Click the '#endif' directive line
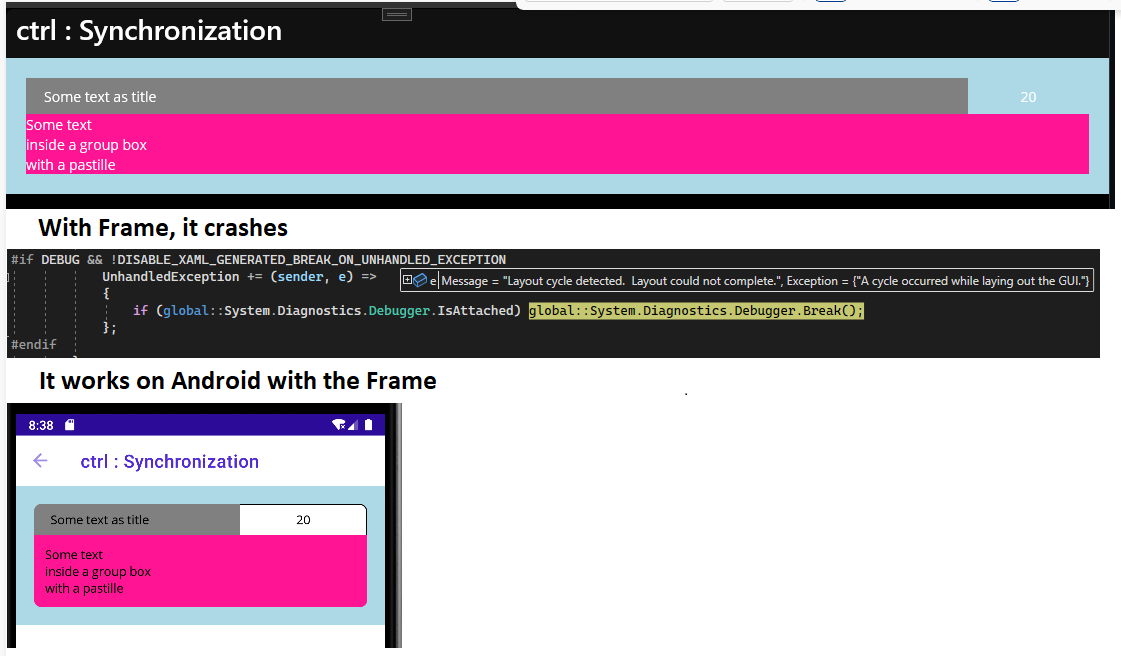The width and height of the screenshot is (1121, 656). click(x=34, y=344)
